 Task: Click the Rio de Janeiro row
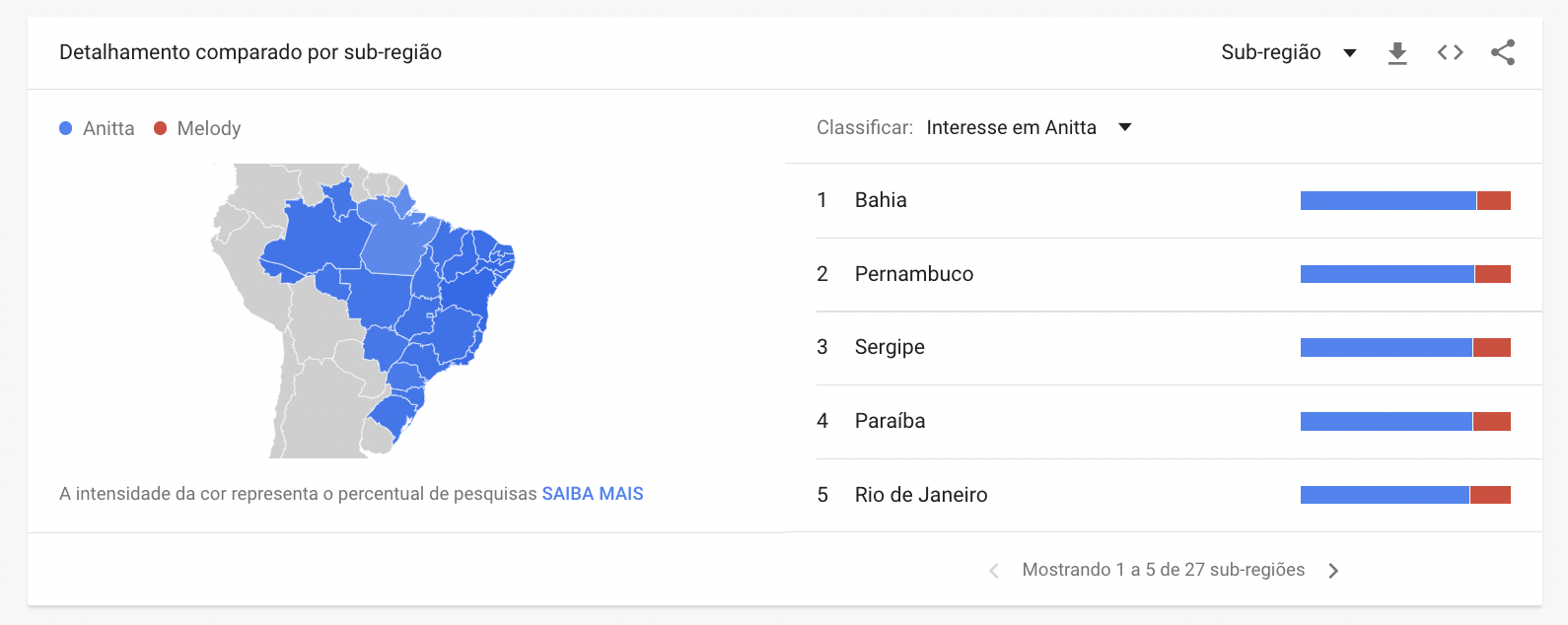922,495
